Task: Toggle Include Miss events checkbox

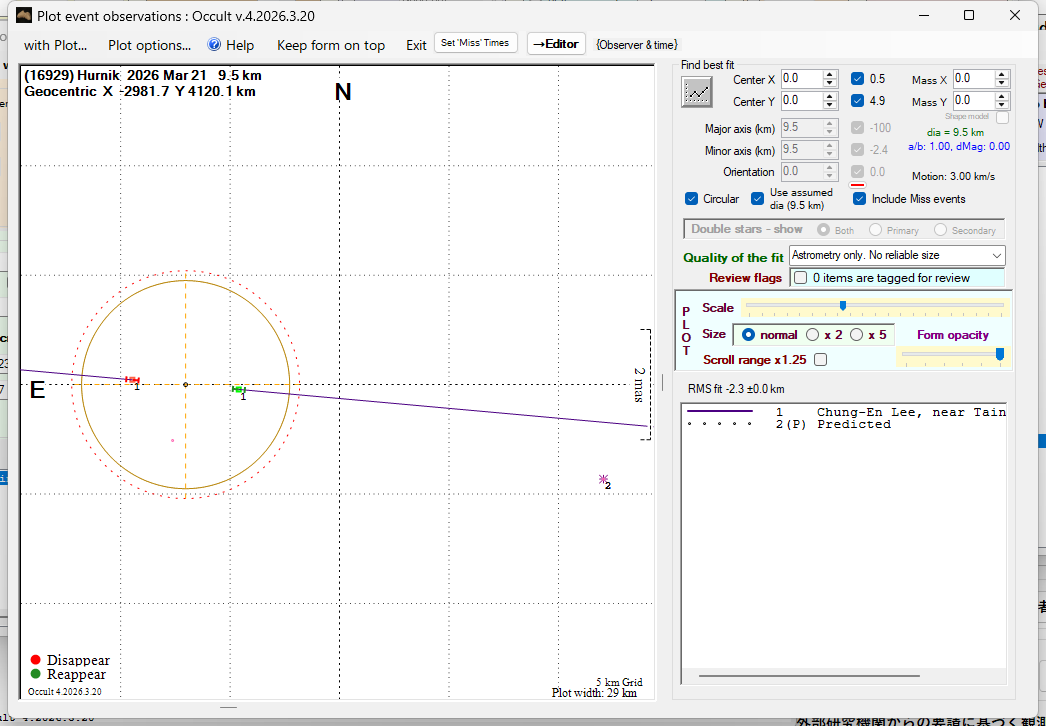Action: [x=859, y=199]
